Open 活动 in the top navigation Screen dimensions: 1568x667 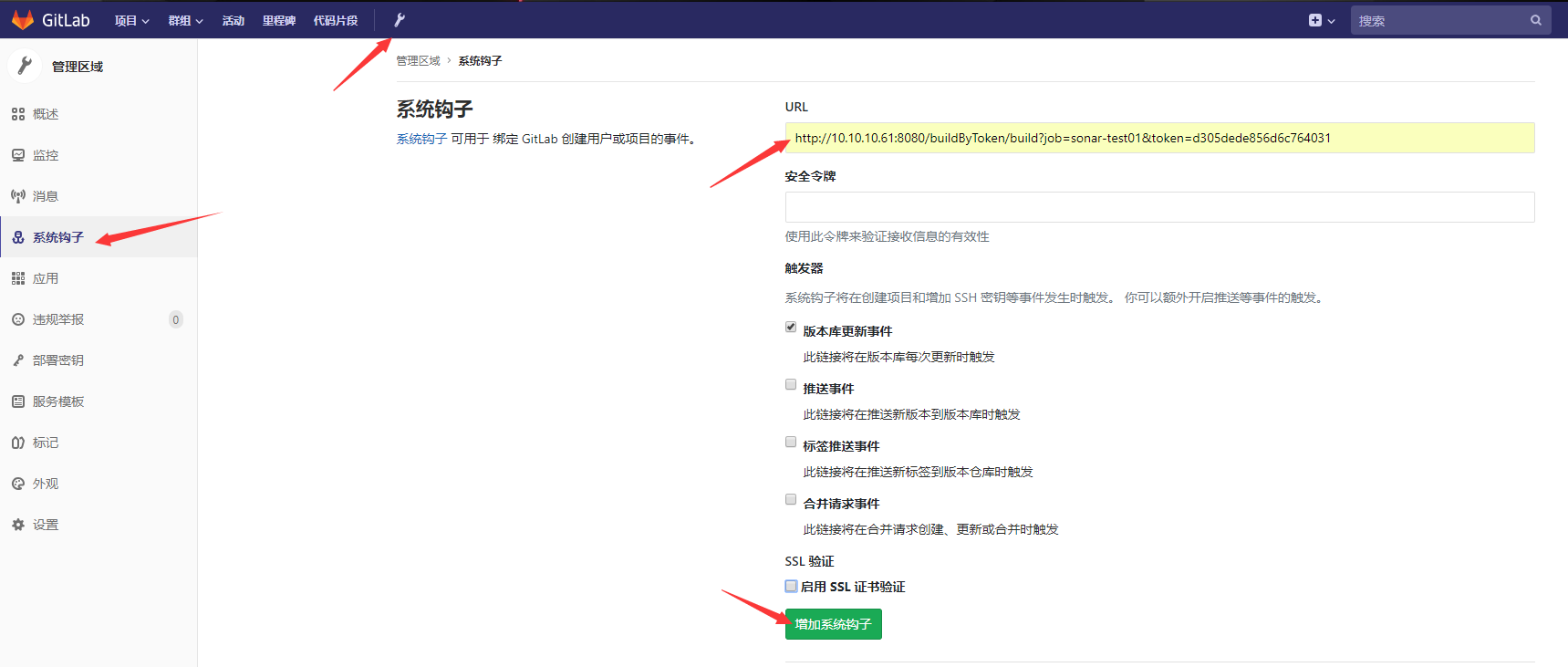[234, 20]
